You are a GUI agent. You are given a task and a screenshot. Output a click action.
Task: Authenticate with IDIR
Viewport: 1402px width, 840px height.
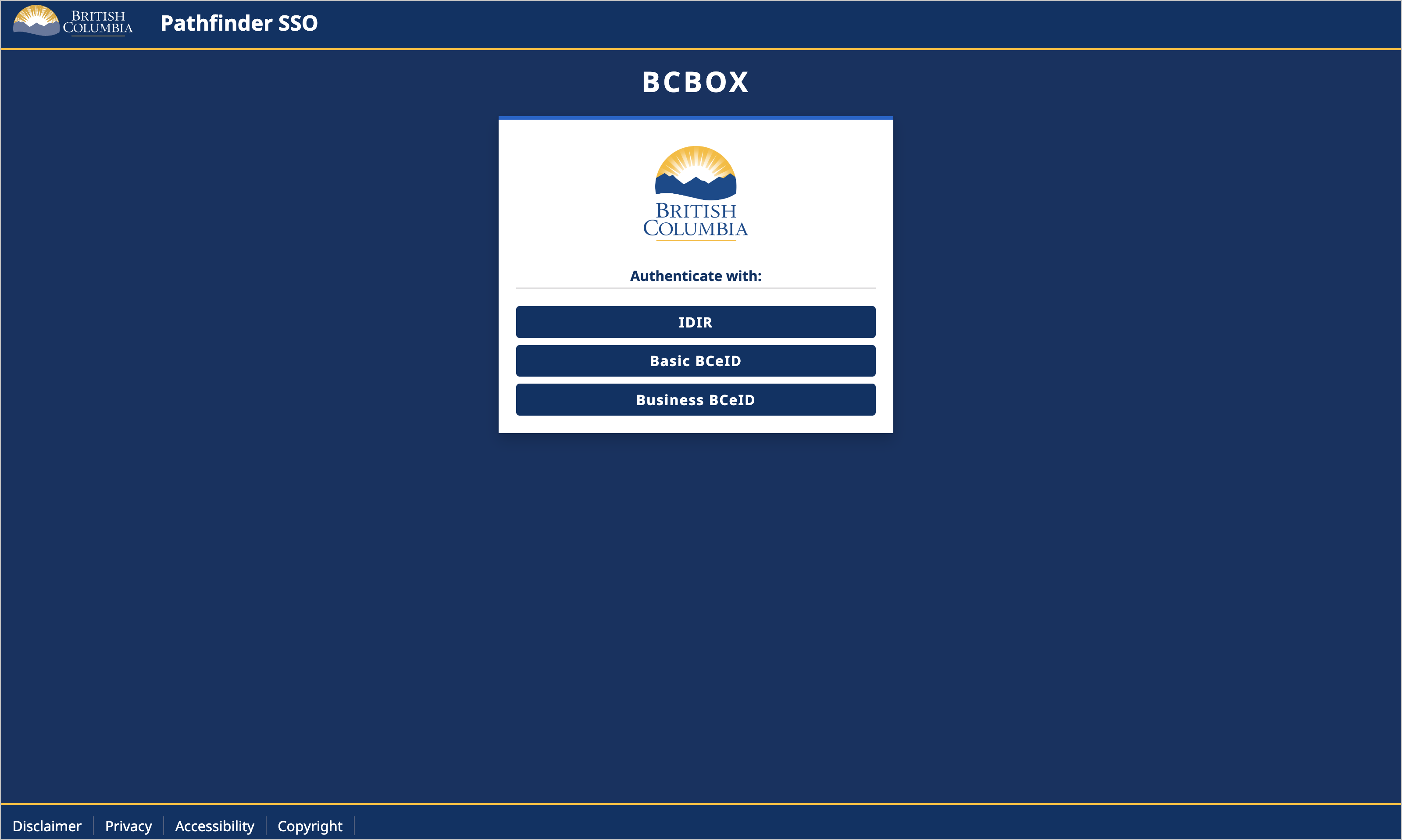click(x=696, y=322)
